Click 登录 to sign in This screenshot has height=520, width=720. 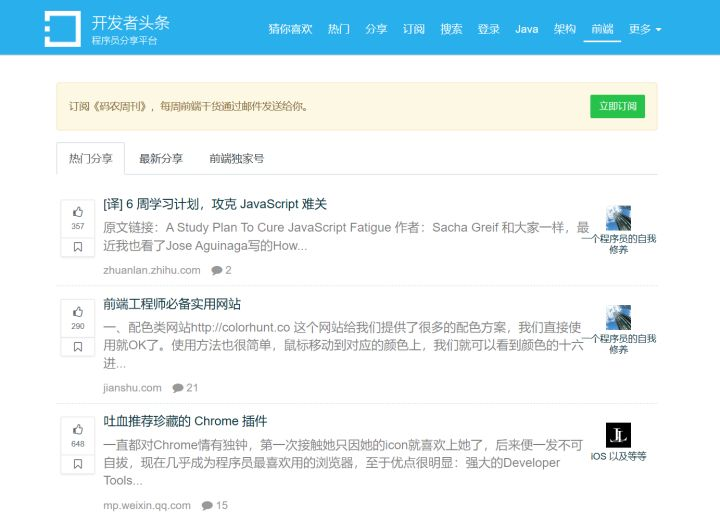coord(488,29)
